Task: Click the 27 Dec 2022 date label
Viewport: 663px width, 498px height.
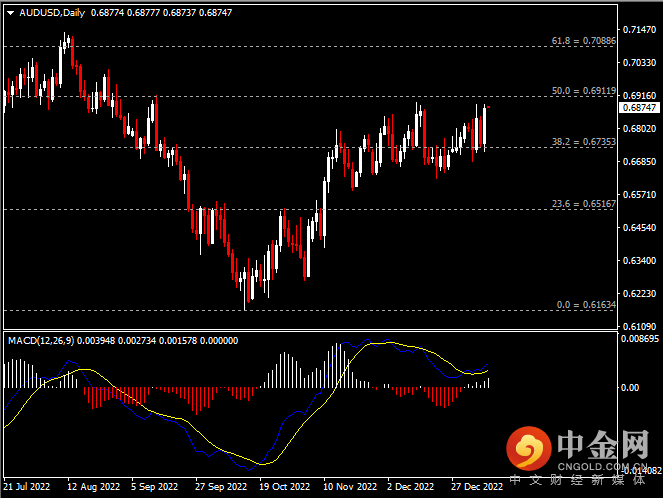Action: [476, 487]
